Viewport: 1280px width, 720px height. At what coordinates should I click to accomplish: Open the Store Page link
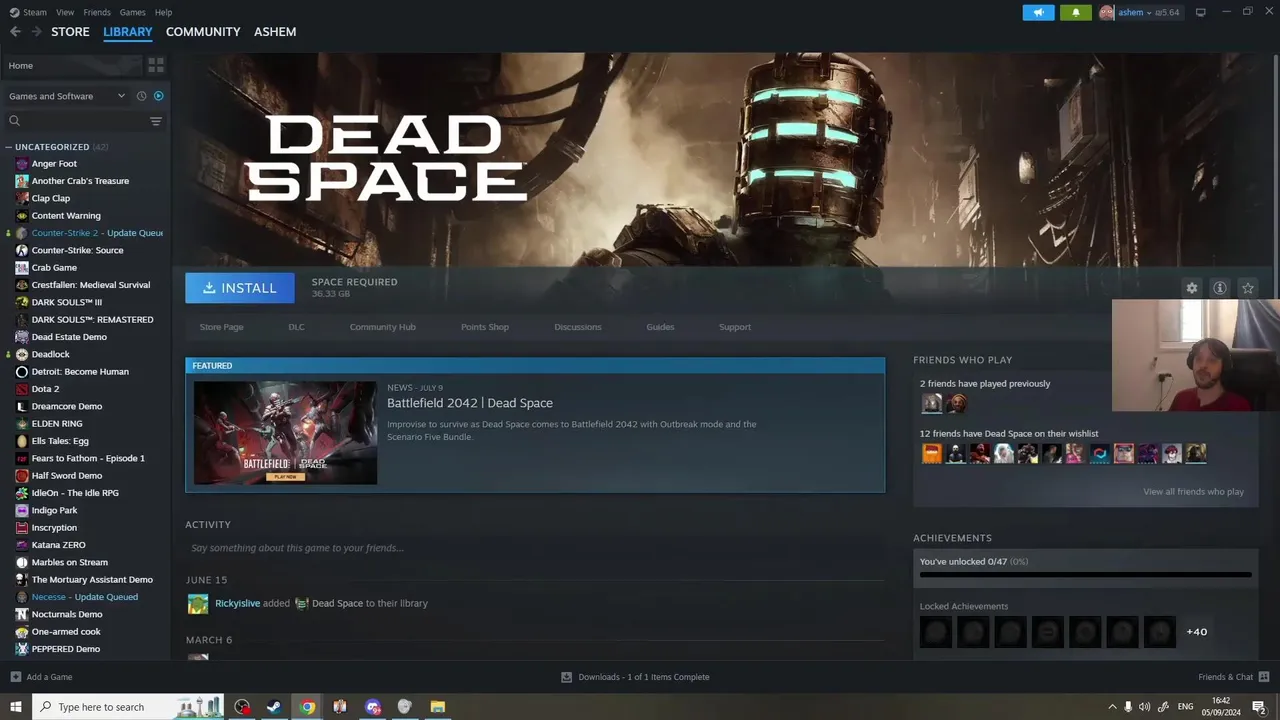(x=221, y=327)
